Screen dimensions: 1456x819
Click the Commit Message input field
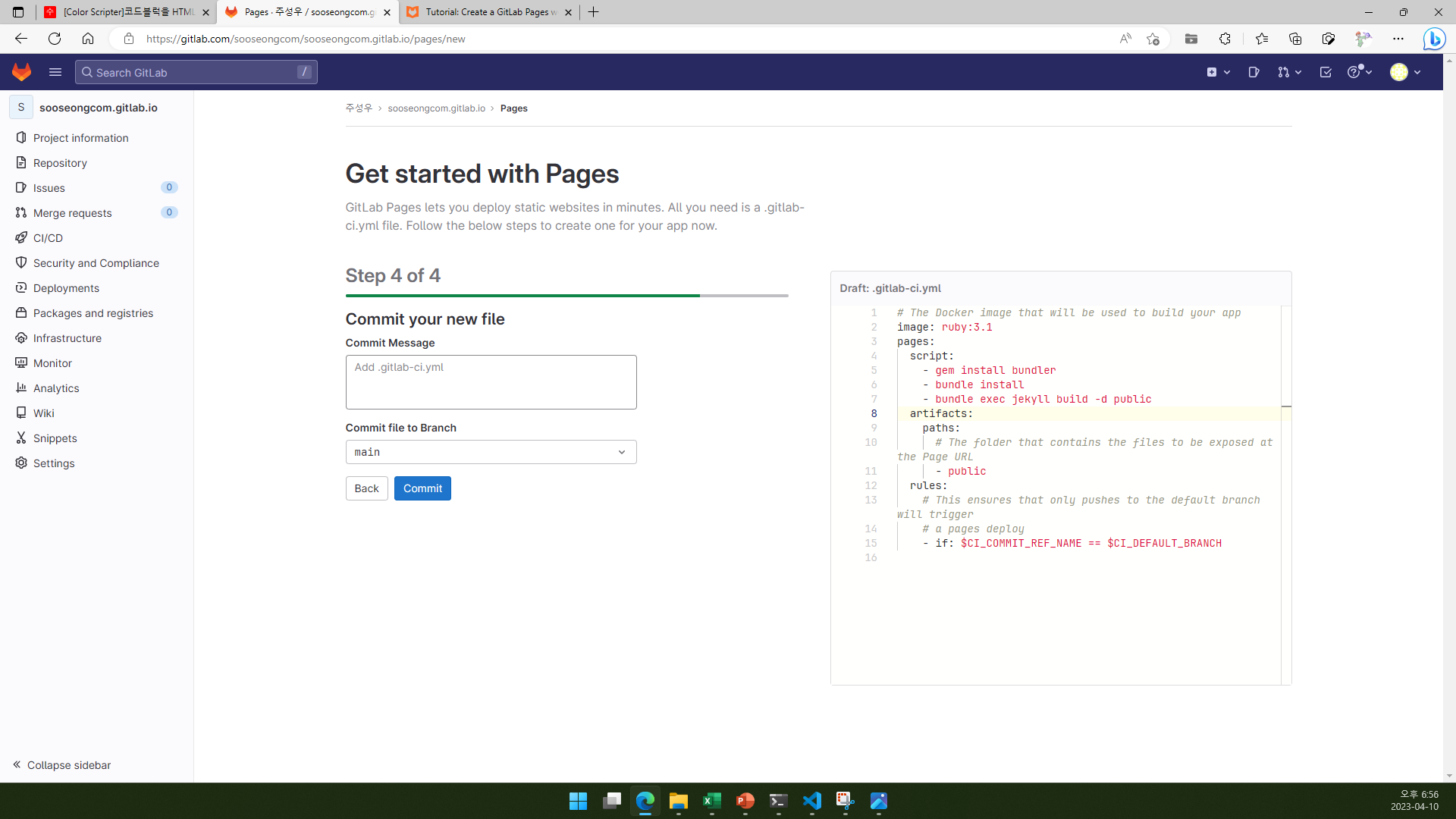click(x=490, y=381)
